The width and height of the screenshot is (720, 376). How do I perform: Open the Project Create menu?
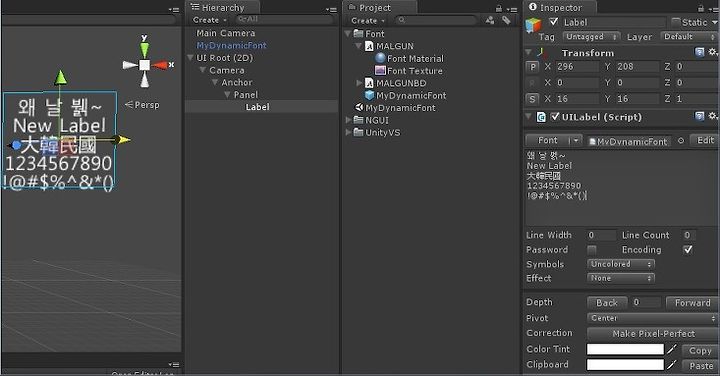tap(367, 21)
